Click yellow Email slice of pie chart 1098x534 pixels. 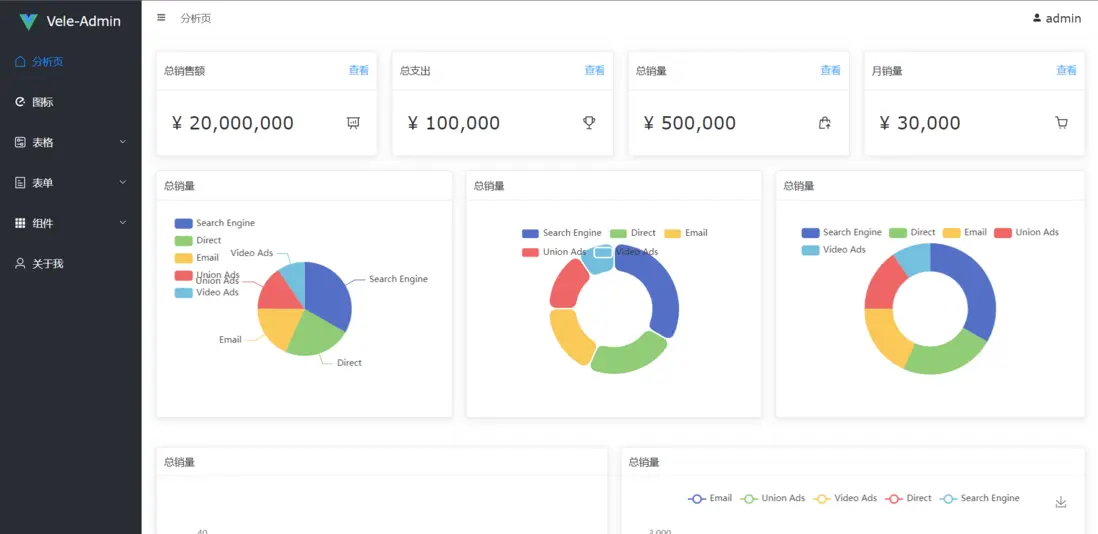(279, 328)
